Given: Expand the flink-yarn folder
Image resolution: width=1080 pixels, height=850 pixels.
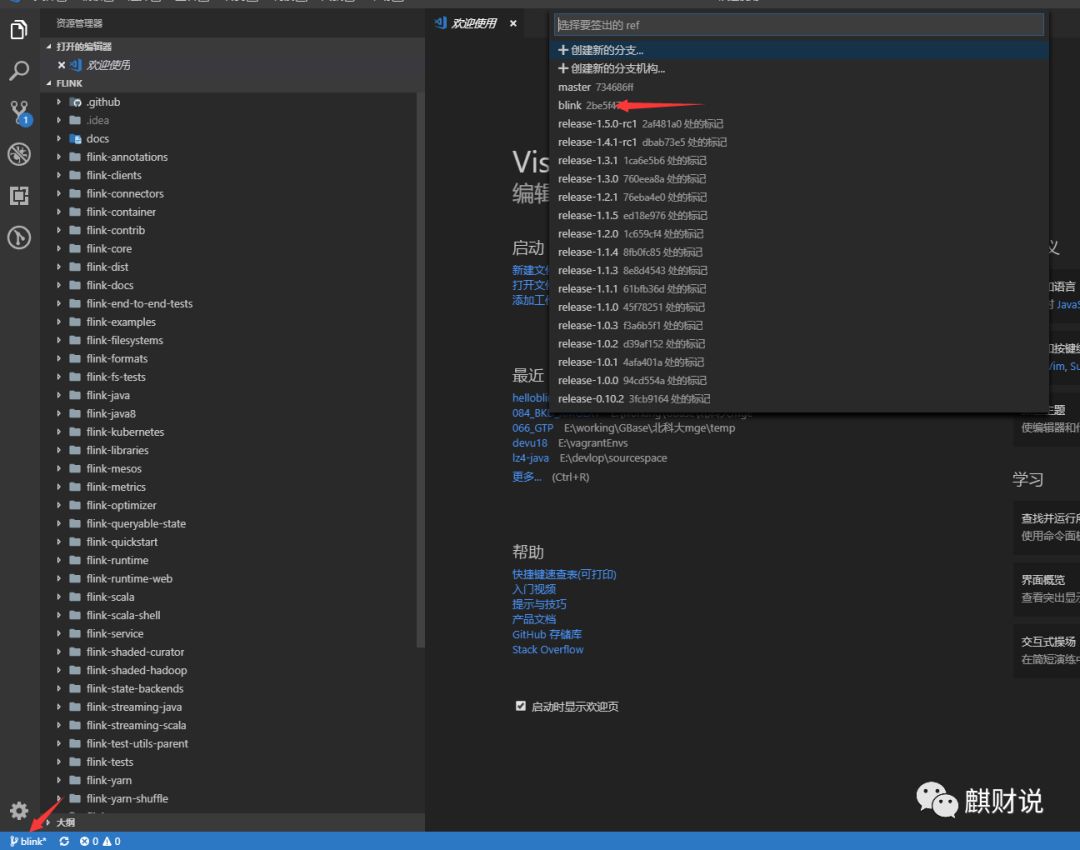Looking at the screenshot, I should click(59, 780).
